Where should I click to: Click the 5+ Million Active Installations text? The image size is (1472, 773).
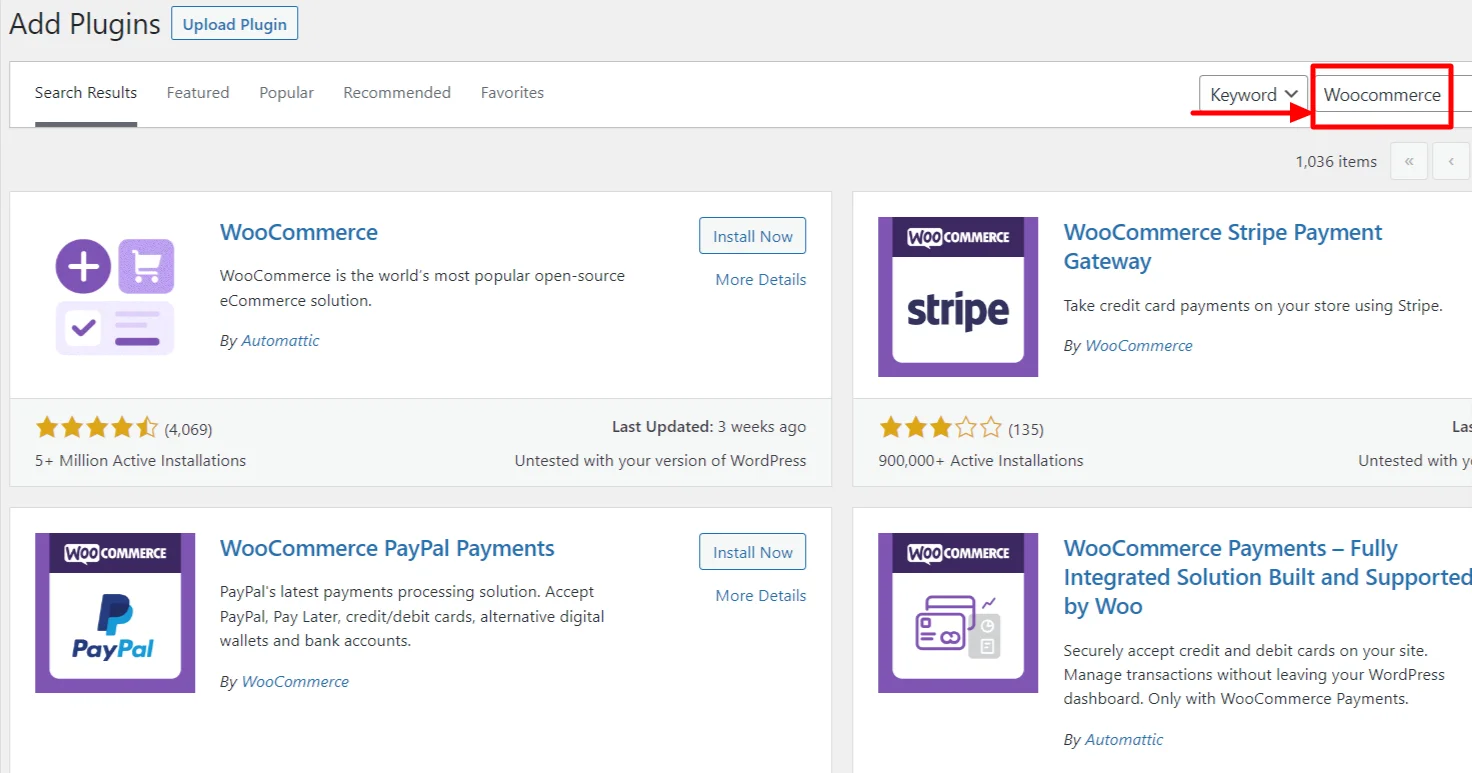tap(140, 461)
